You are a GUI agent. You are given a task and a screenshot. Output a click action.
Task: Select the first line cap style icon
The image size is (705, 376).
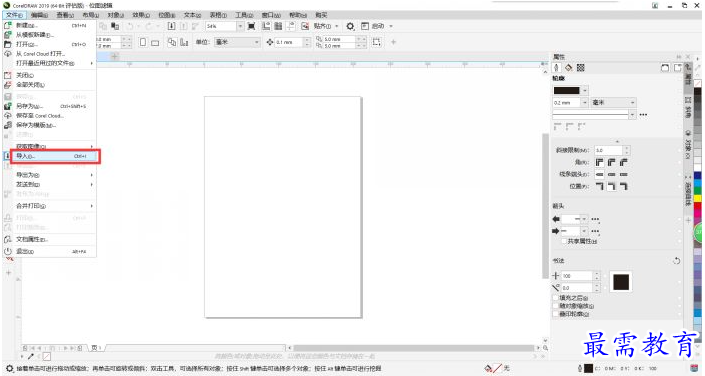click(x=599, y=174)
